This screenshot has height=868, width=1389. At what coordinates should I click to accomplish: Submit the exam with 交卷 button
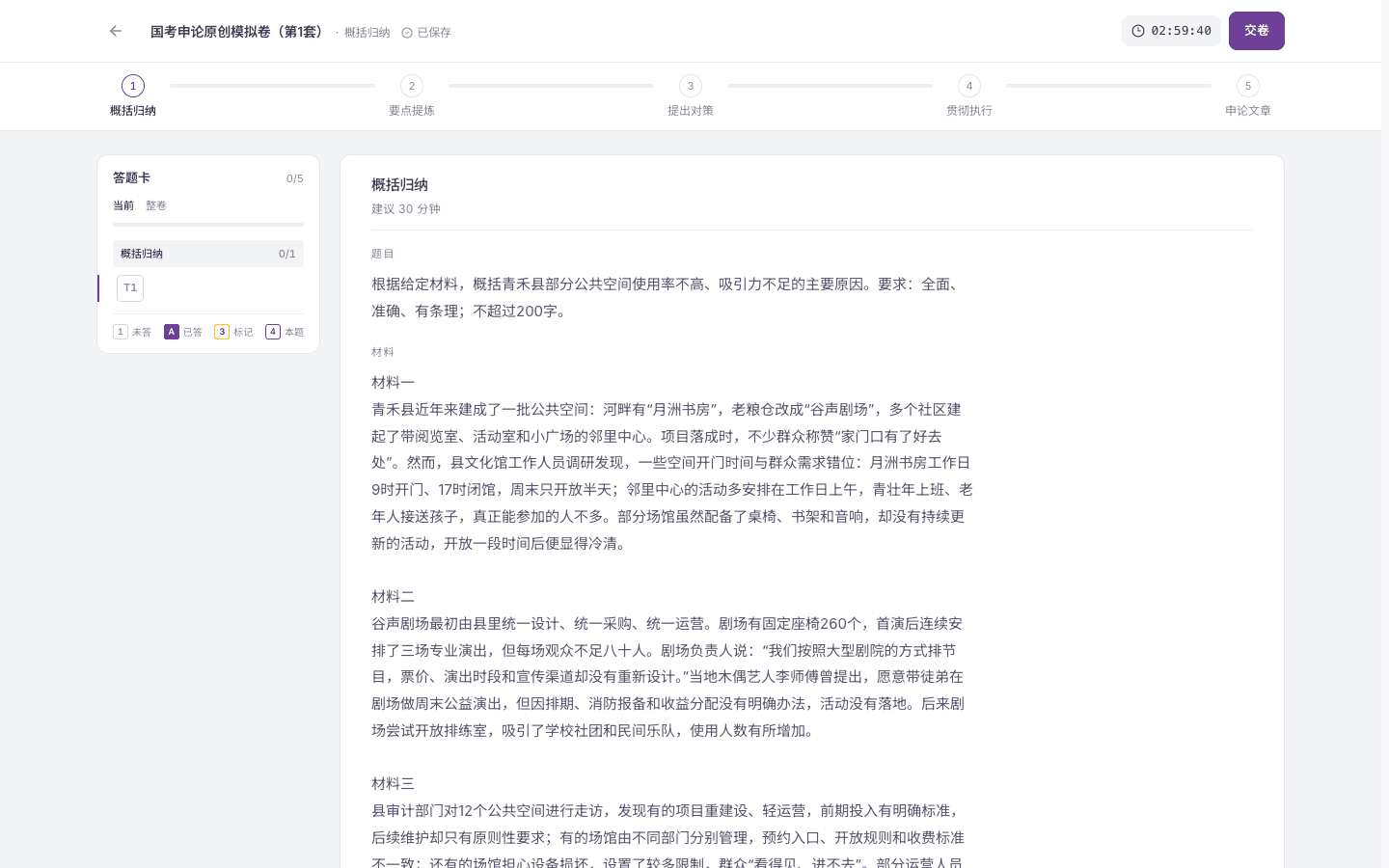1256,31
